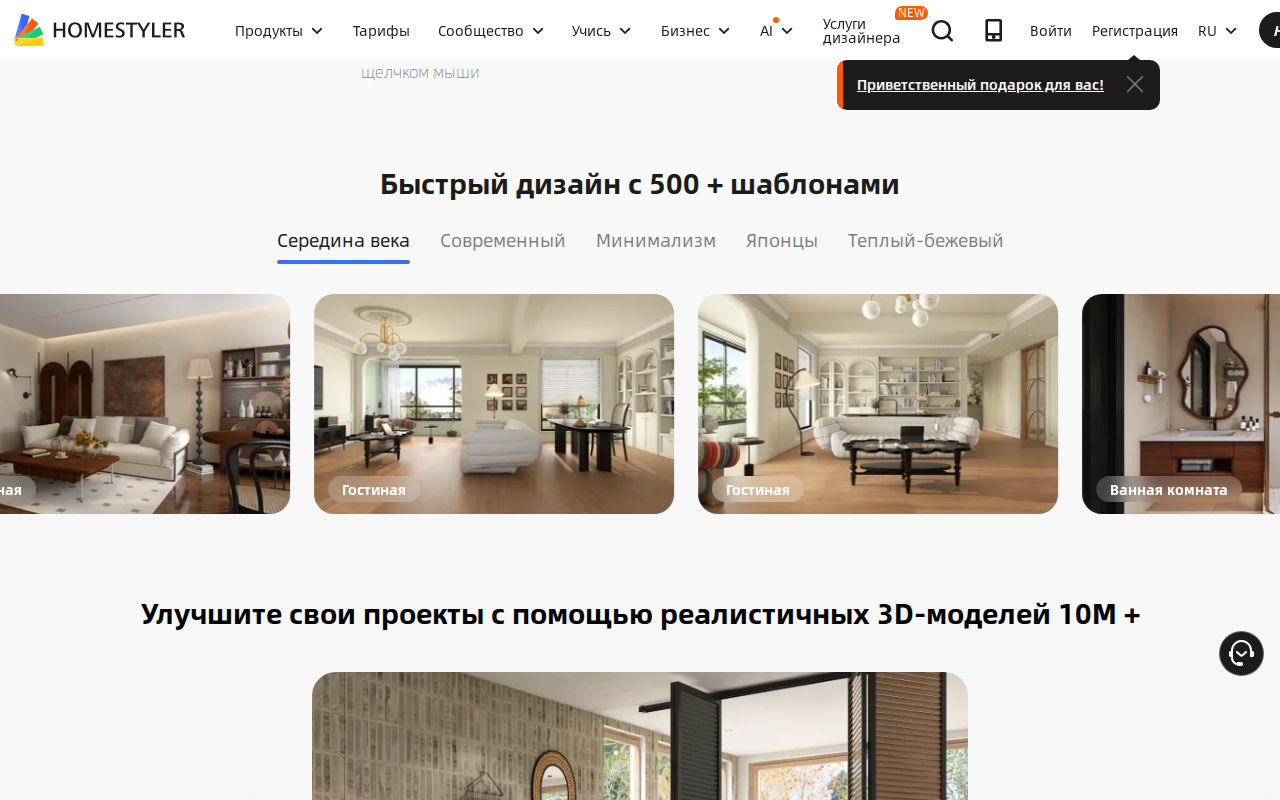Select the Середина века tab
Viewport: 1280px width, 800px height.
[x=343, y=241]
